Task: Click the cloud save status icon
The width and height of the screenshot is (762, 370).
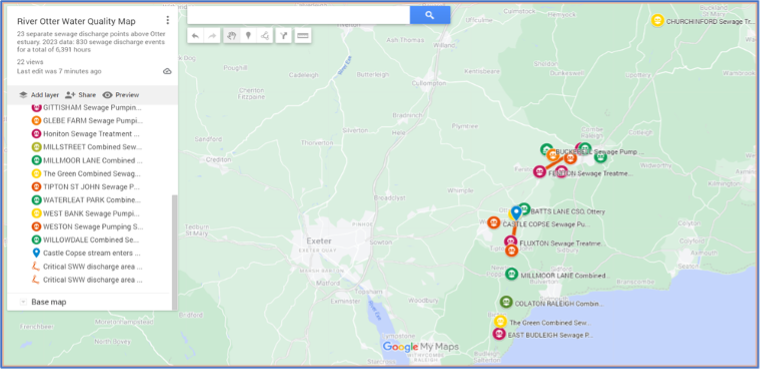Action: tap(167, 71)
